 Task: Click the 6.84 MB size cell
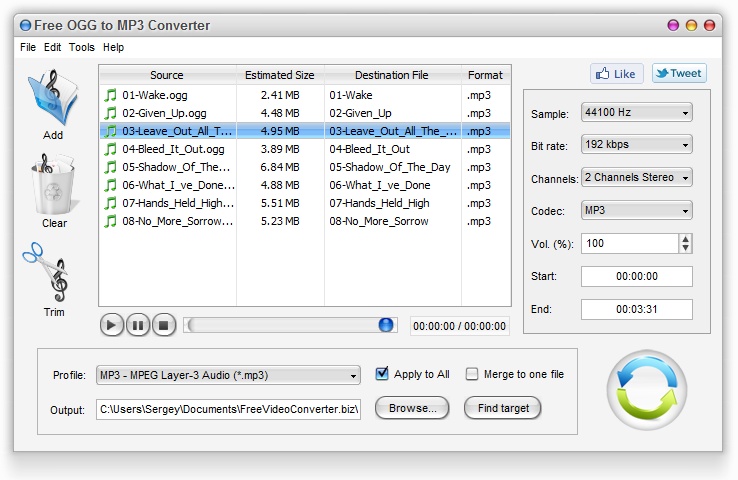click(x=280, y=167)
